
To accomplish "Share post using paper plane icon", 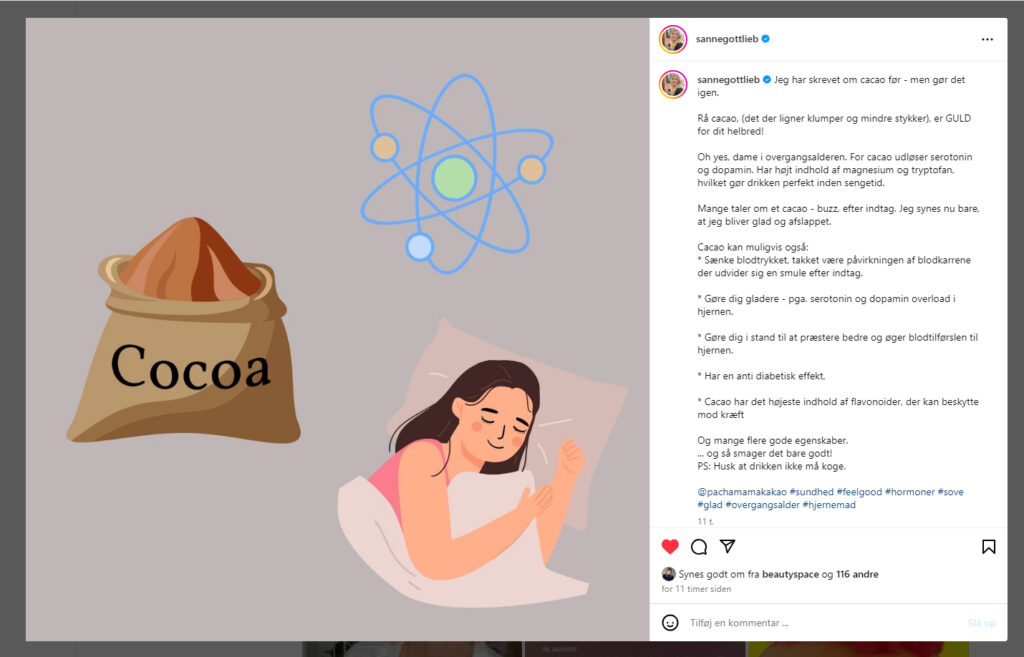I will (728, 546).
